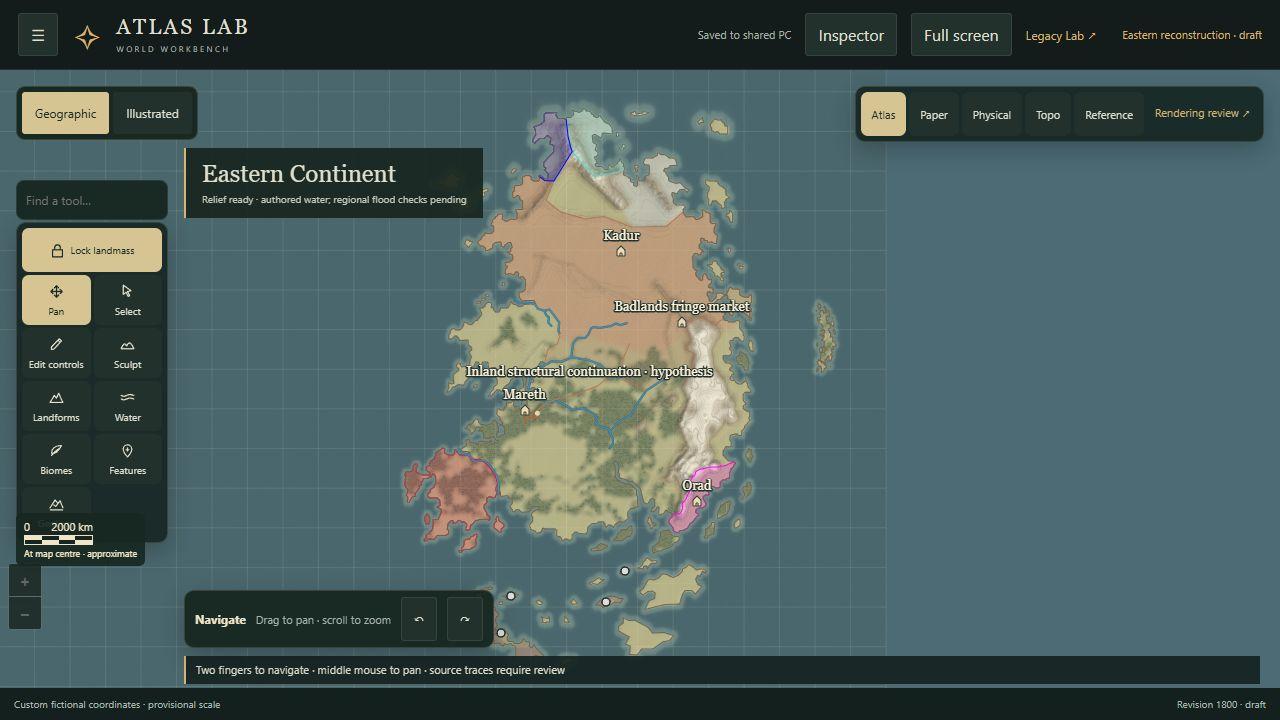Open the Rendering review link

(1202, 113)
